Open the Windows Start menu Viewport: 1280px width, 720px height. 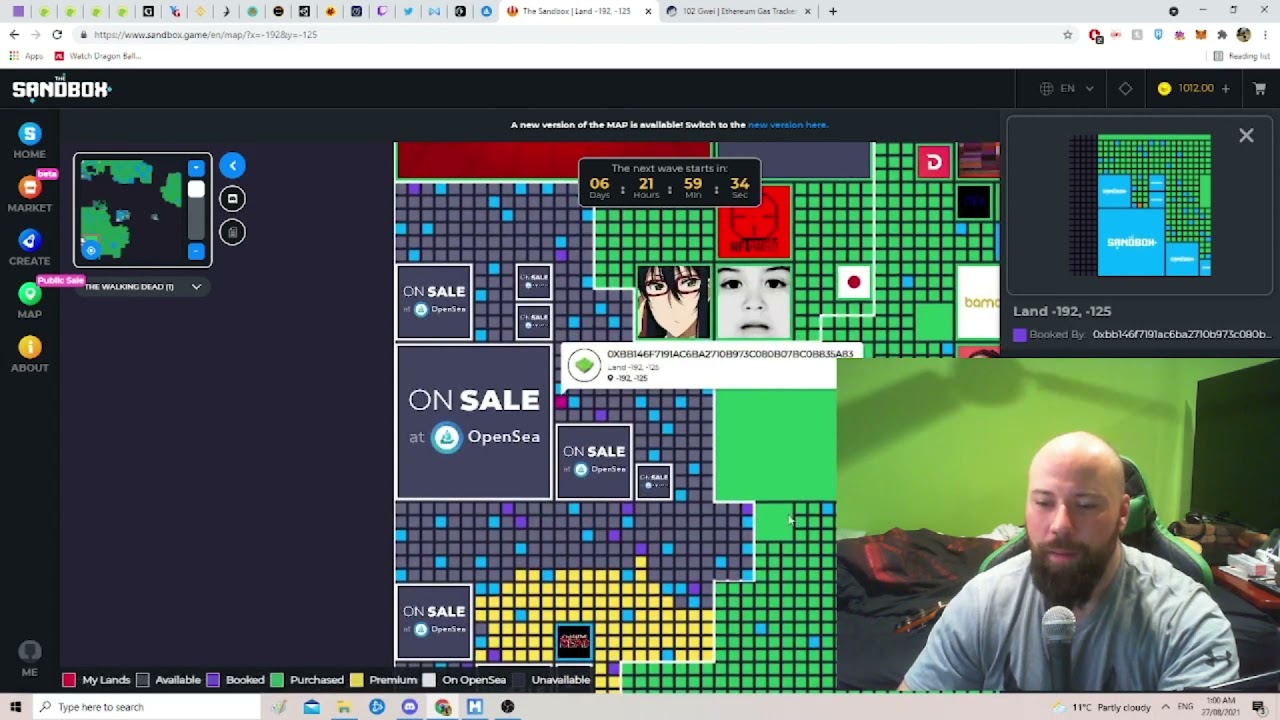[x=15, y=707]
